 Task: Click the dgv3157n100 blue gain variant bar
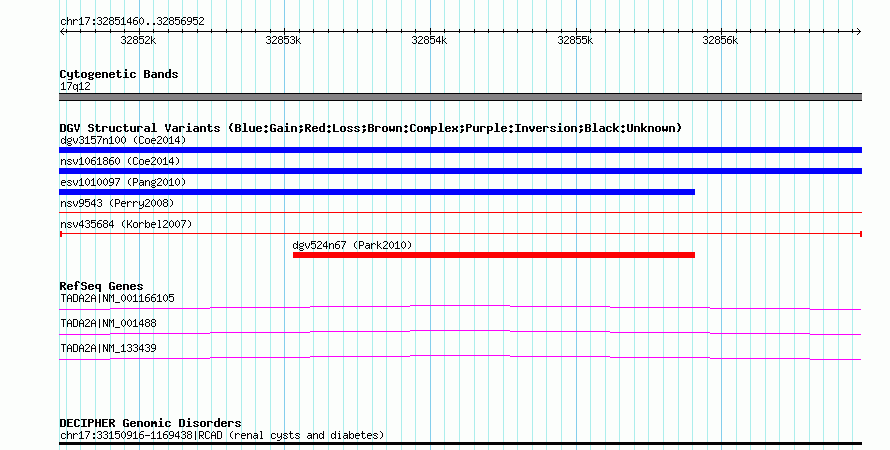pos(460,150)
